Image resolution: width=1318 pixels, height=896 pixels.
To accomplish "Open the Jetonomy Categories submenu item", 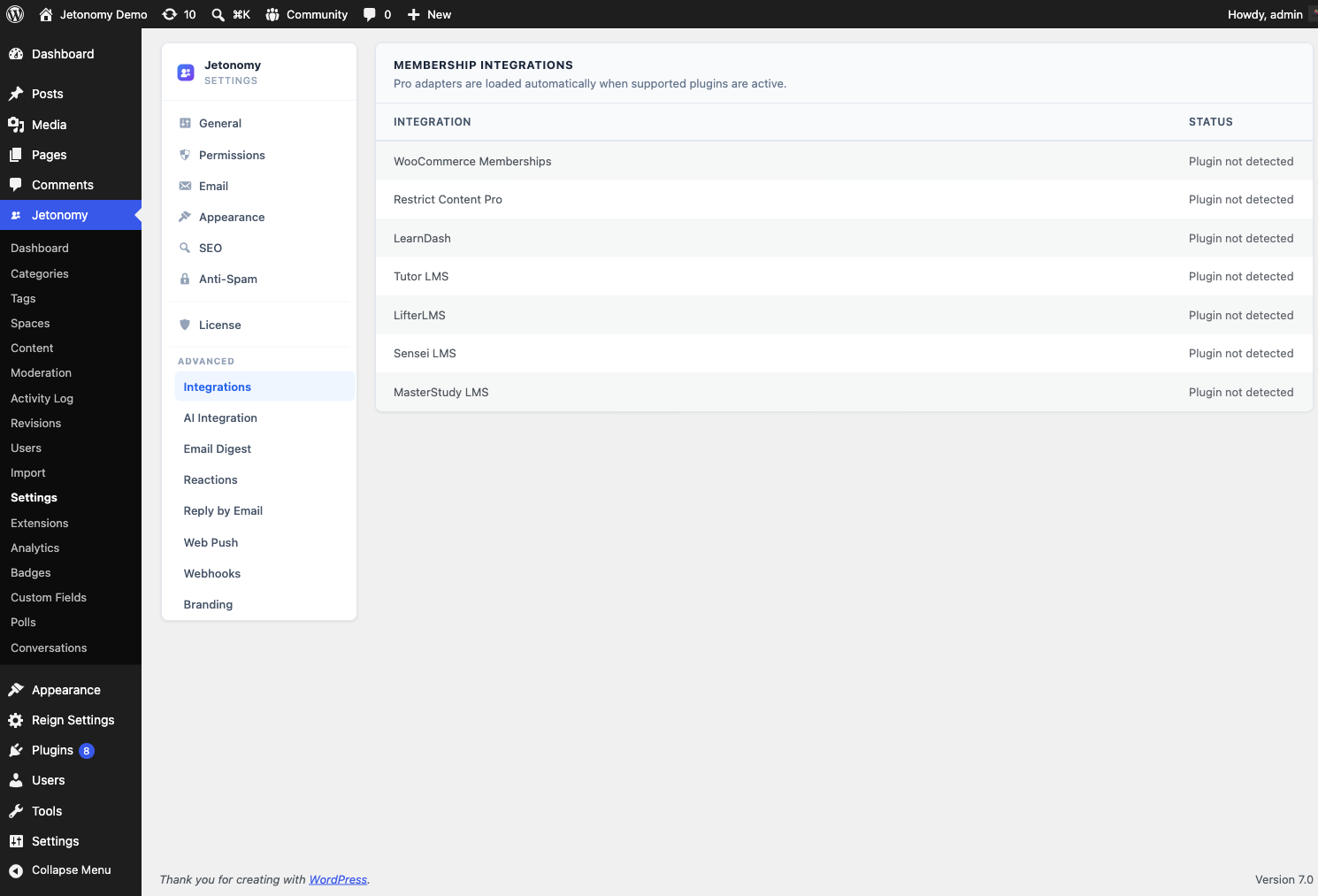I will coord(40,273).
